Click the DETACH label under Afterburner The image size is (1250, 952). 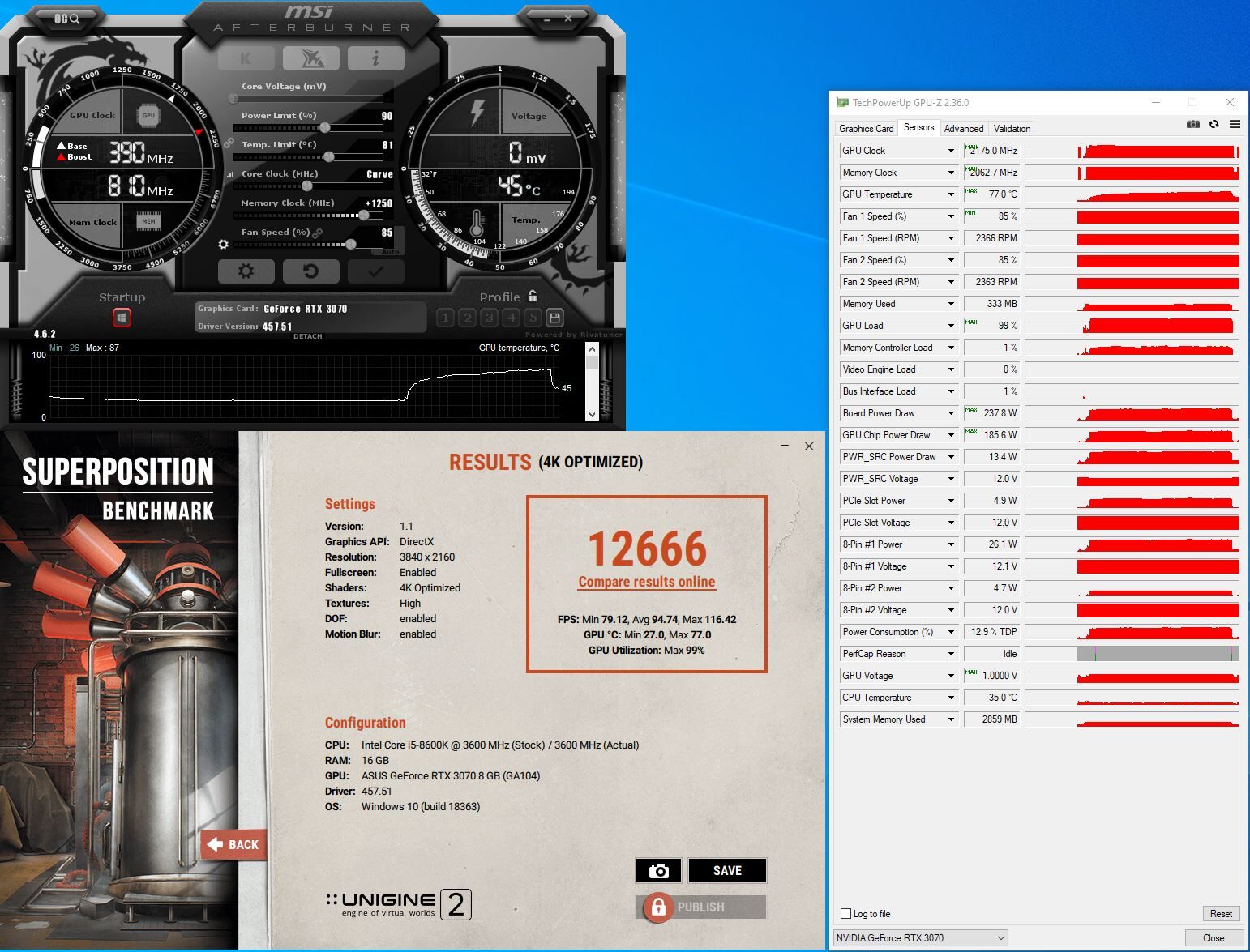tap(308, 336)
